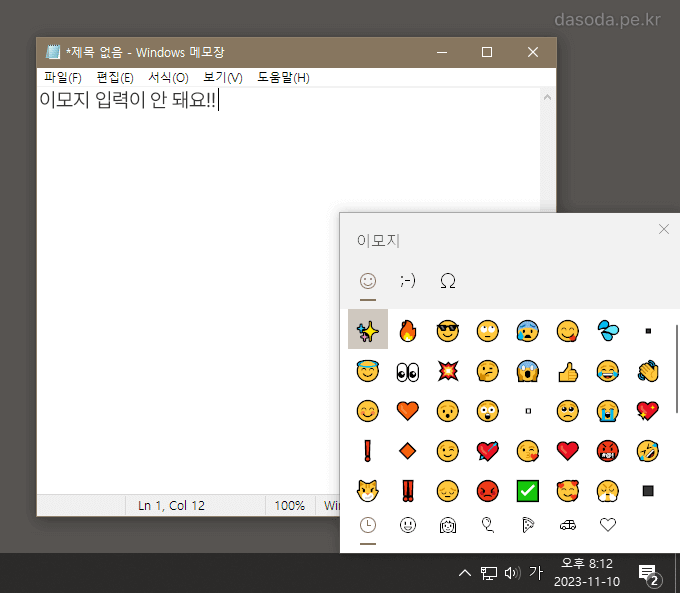
Task: Select the orange heart emoji
Action: 408,411
